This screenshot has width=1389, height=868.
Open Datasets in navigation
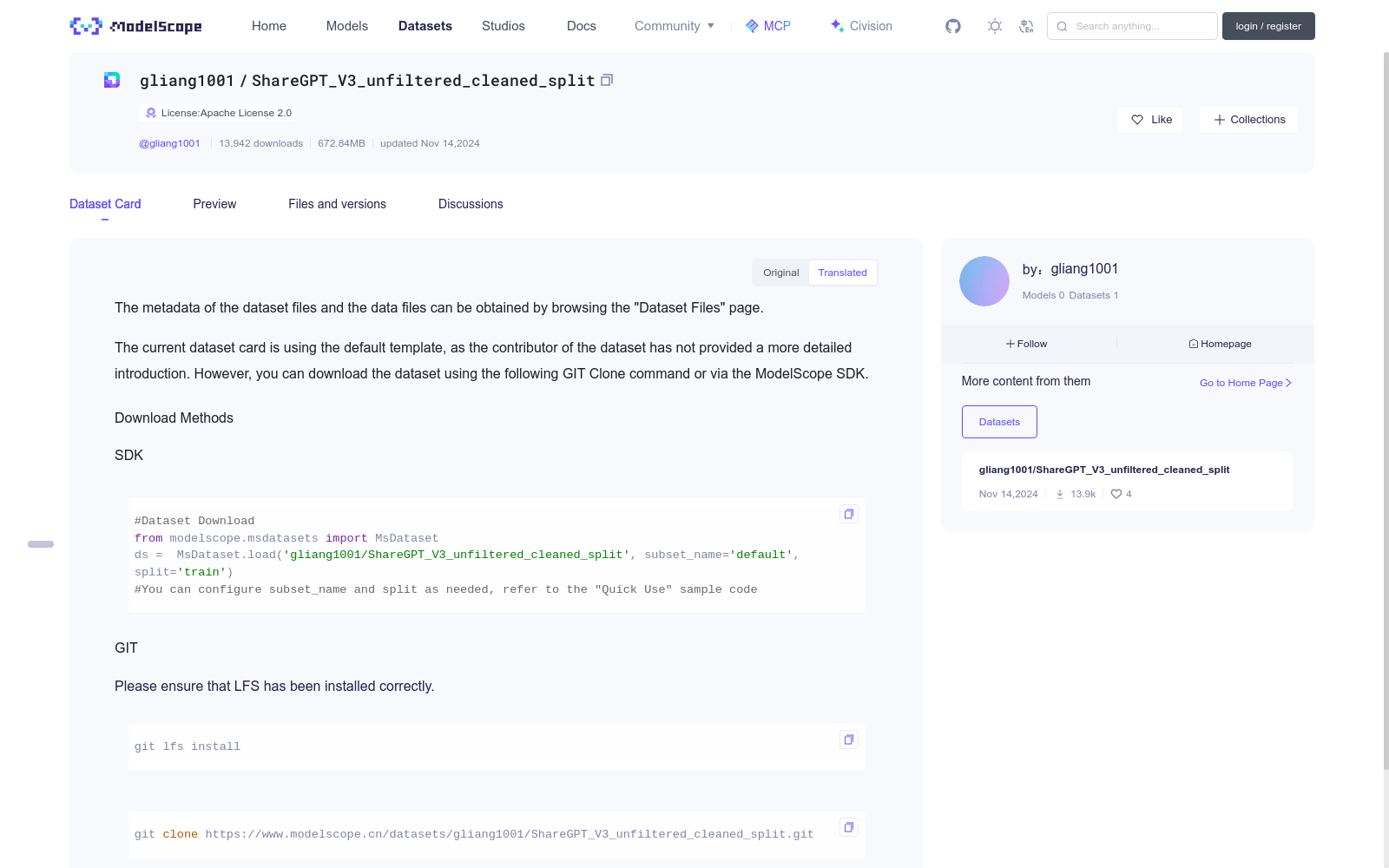tap(425, 26)
